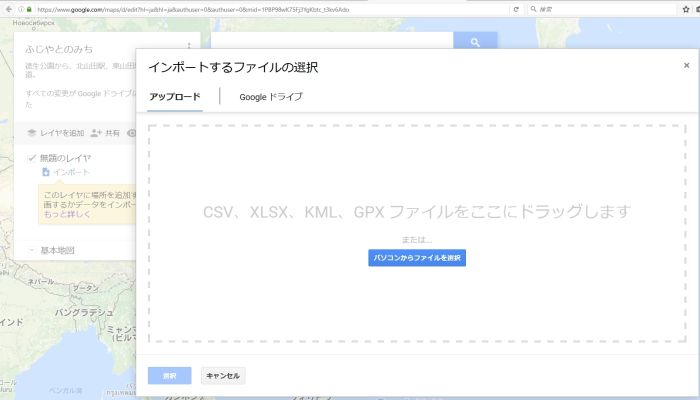Click the preview eye icon

pos(131,133)
